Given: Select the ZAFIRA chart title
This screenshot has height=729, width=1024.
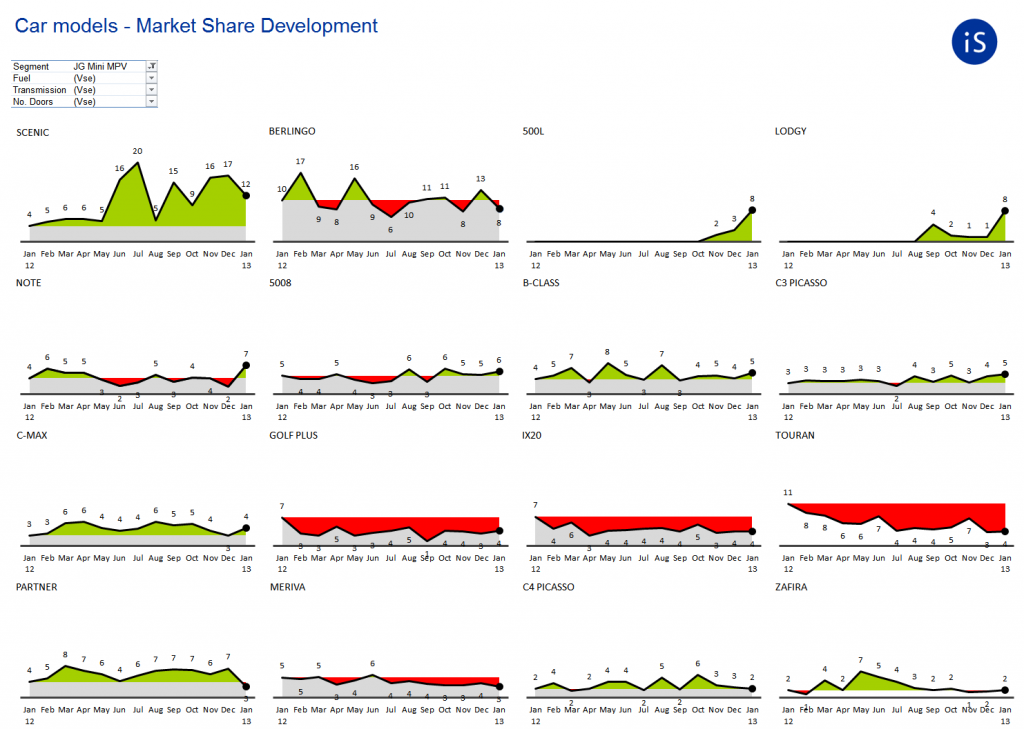Looking at the screenshot, I should [791, 587].
